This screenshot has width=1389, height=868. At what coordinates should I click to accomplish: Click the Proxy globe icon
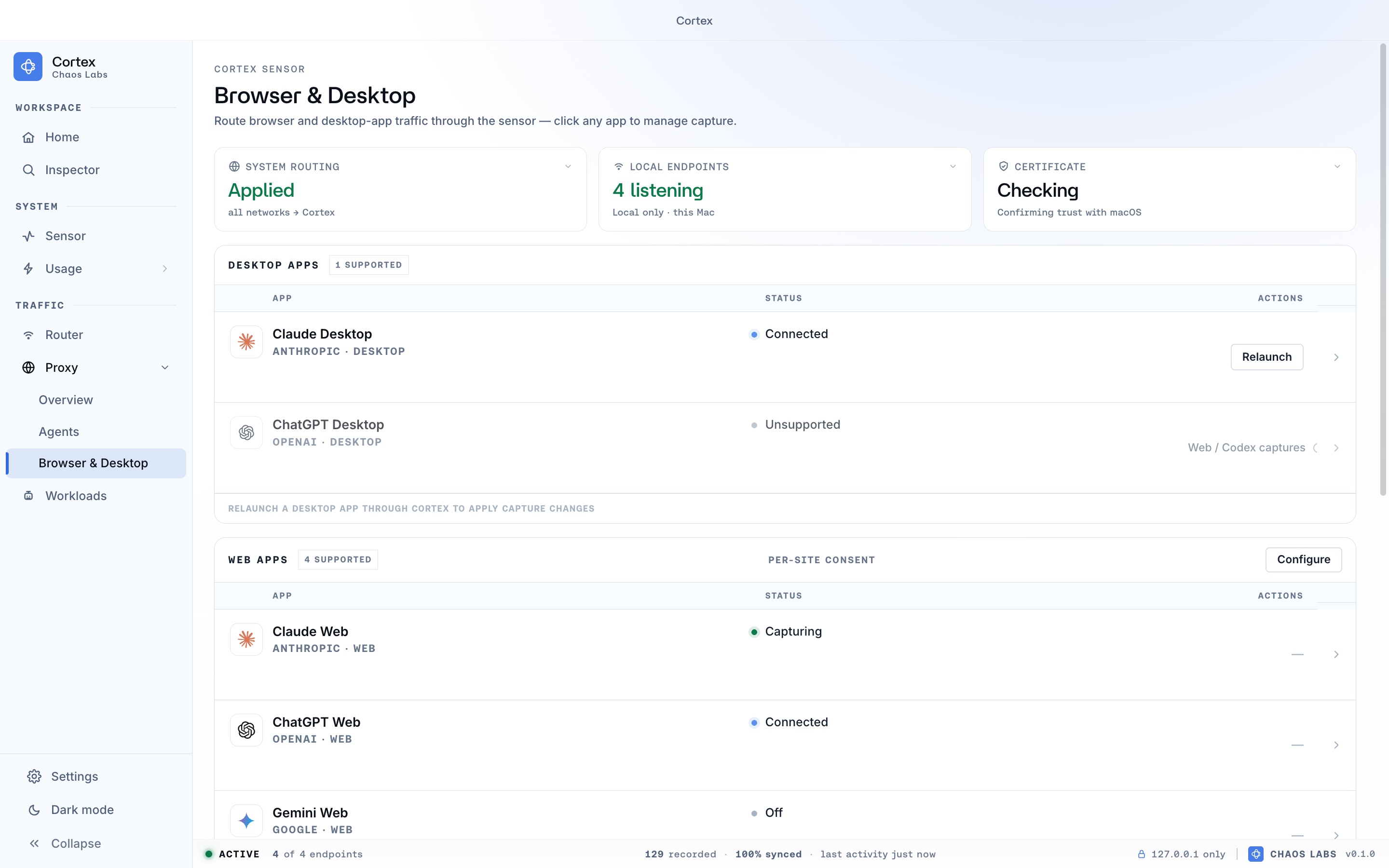click(28, 367)
